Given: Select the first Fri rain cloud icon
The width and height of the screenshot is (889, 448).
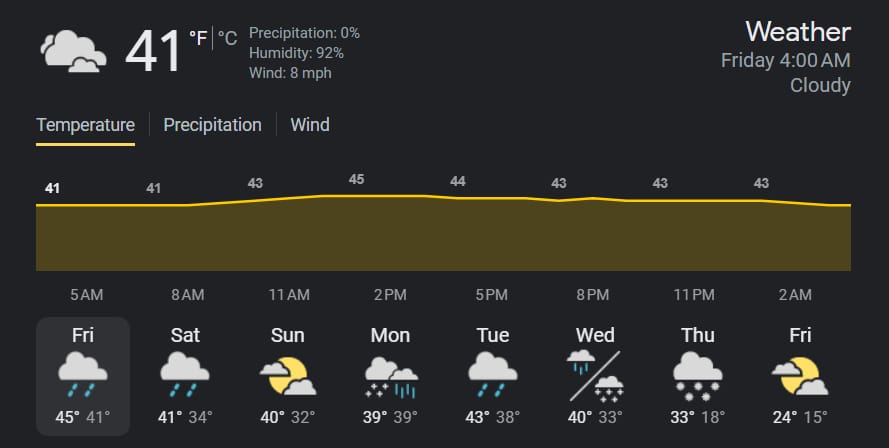Looking at the screenshot, I should tap(83, 374).
